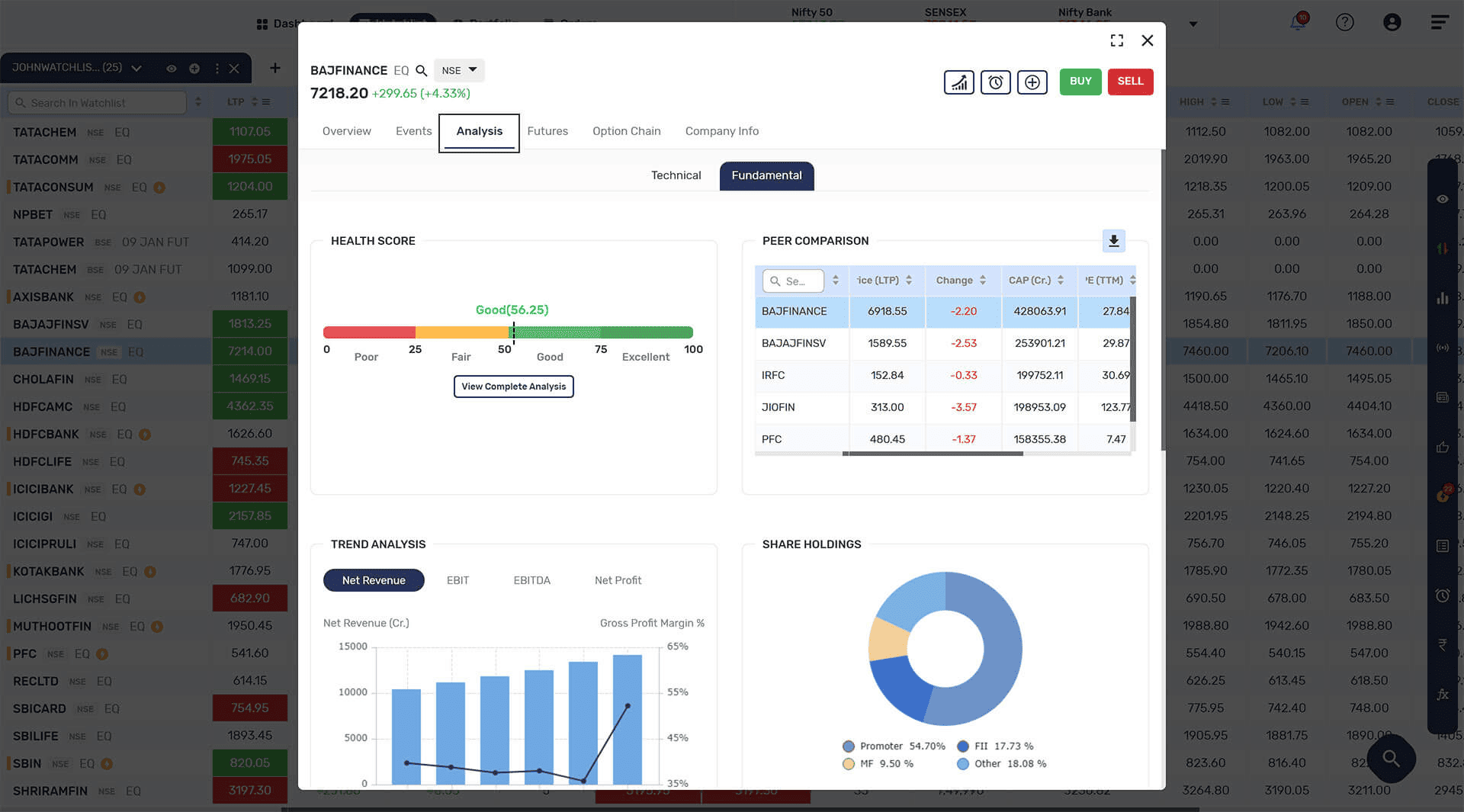This screenshot has width=1464, height=812.
Task: Open the Analysis tab
Action: pyautogui.click(x=479, y=132)
